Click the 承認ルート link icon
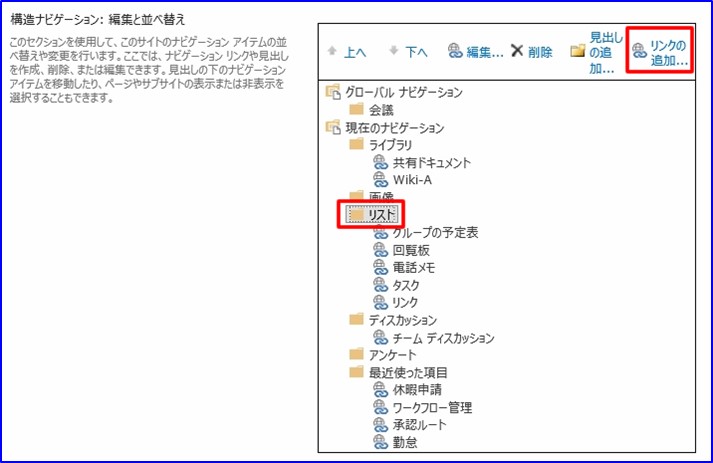The width and height of the screenshot is (713, 463). click(x=381, y=425)
